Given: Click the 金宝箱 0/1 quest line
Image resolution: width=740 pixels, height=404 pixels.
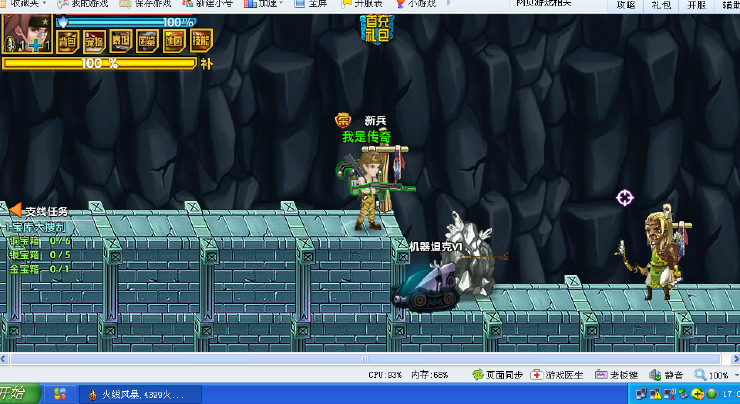Looking at the screenshot, I should point(39,269).
